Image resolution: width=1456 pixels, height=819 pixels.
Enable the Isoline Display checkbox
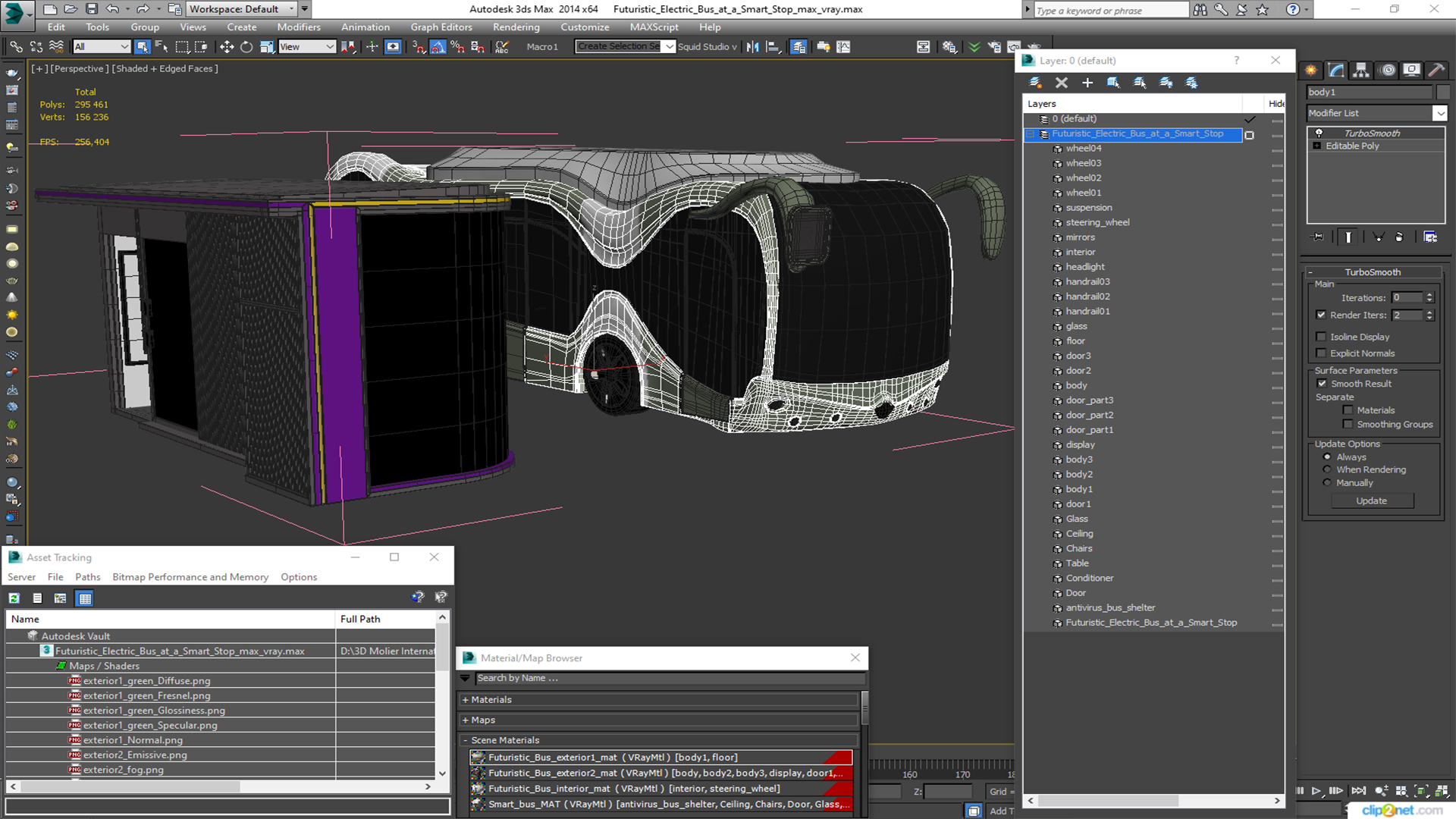coord(1321,337)
